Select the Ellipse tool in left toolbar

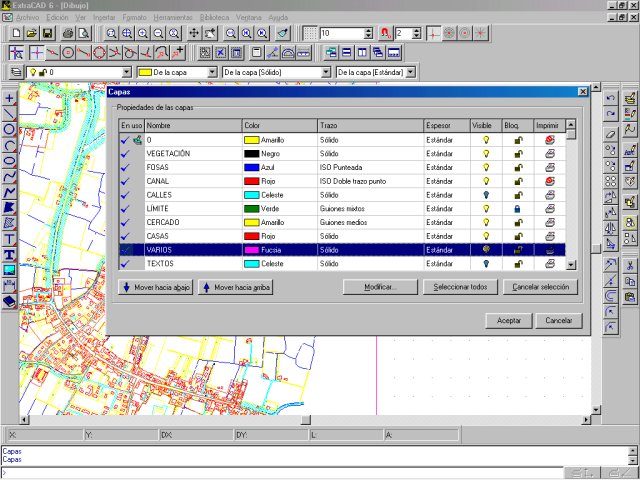click(9, 161)
